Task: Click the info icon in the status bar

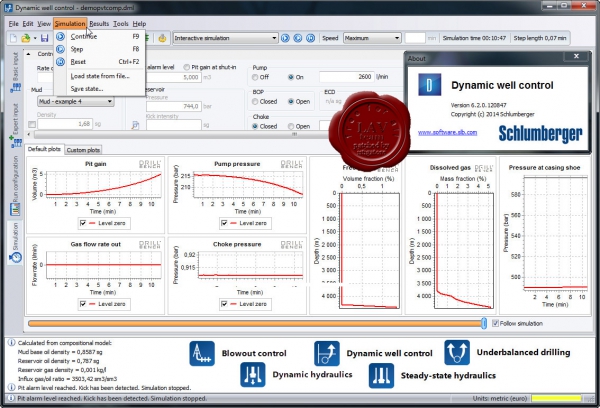Action: pyautogui.click(x=11, y=398)
